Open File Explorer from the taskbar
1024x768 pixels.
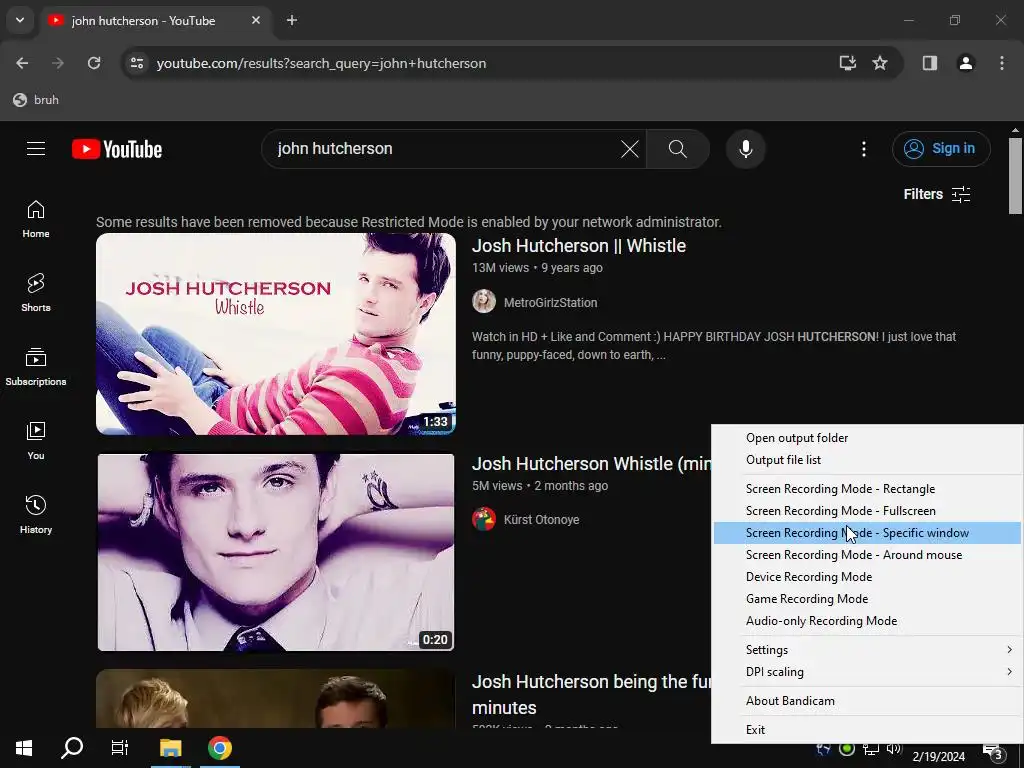point(170,748)
